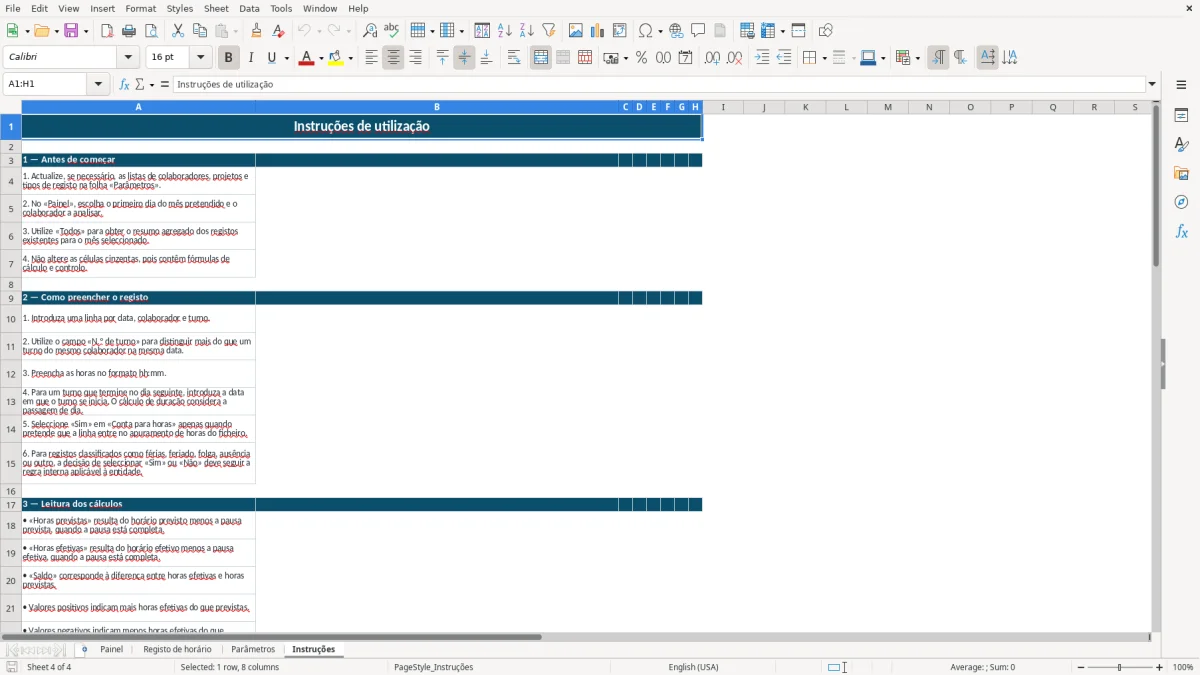This screenshot has height=675, width=1200.
Task: Toggle Print Preview
Action: click(151, 31)
